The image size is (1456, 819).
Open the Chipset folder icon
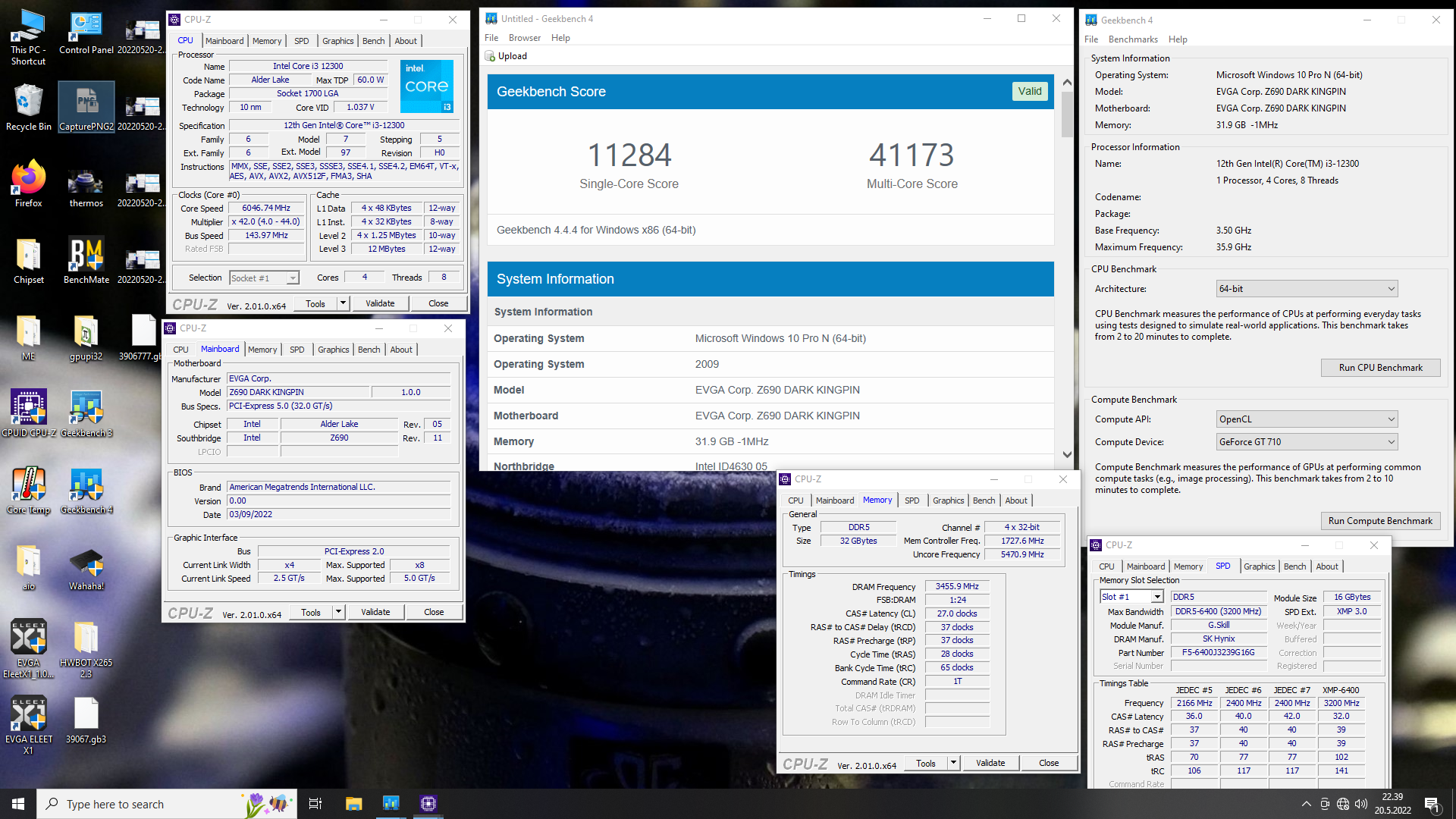tap(28, 261)
